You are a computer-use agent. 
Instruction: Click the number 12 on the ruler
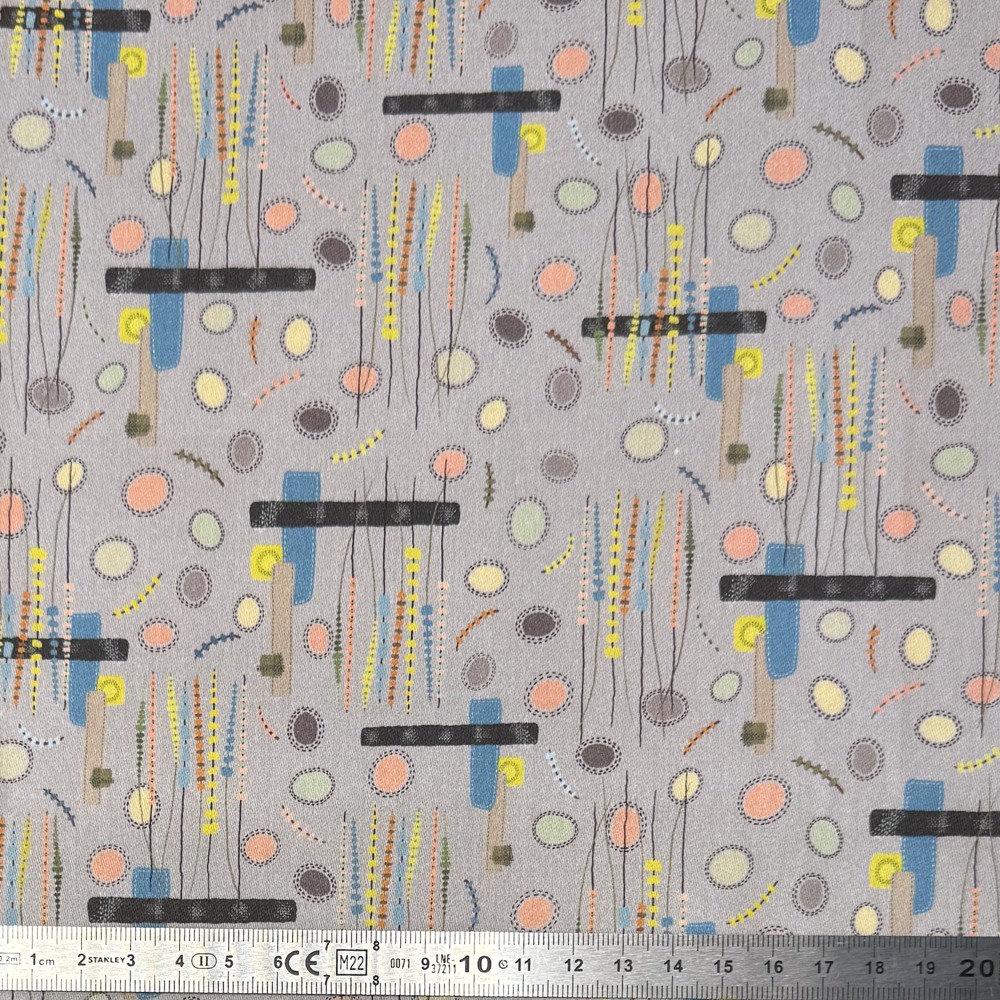(574, 966)
